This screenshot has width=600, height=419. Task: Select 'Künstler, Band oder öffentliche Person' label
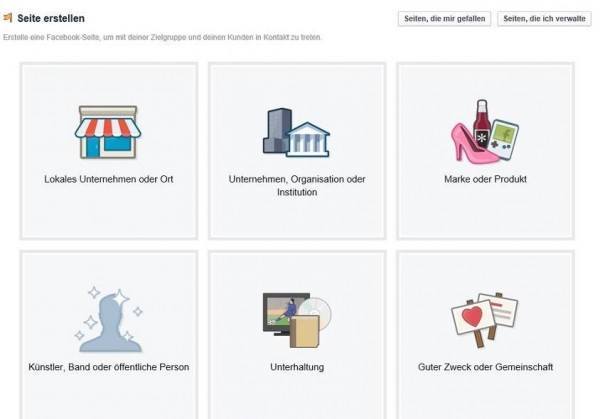[109, 367]
